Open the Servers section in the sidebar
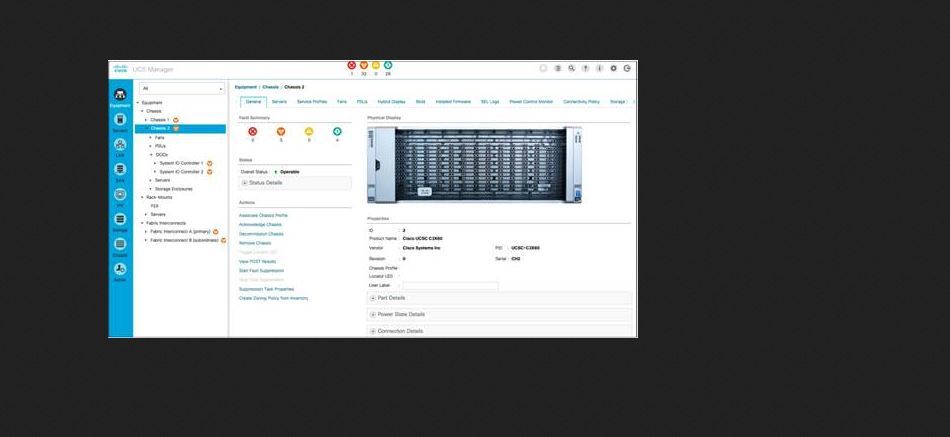The height and width of the screenshot is (437, 950). tap(120, 122)
